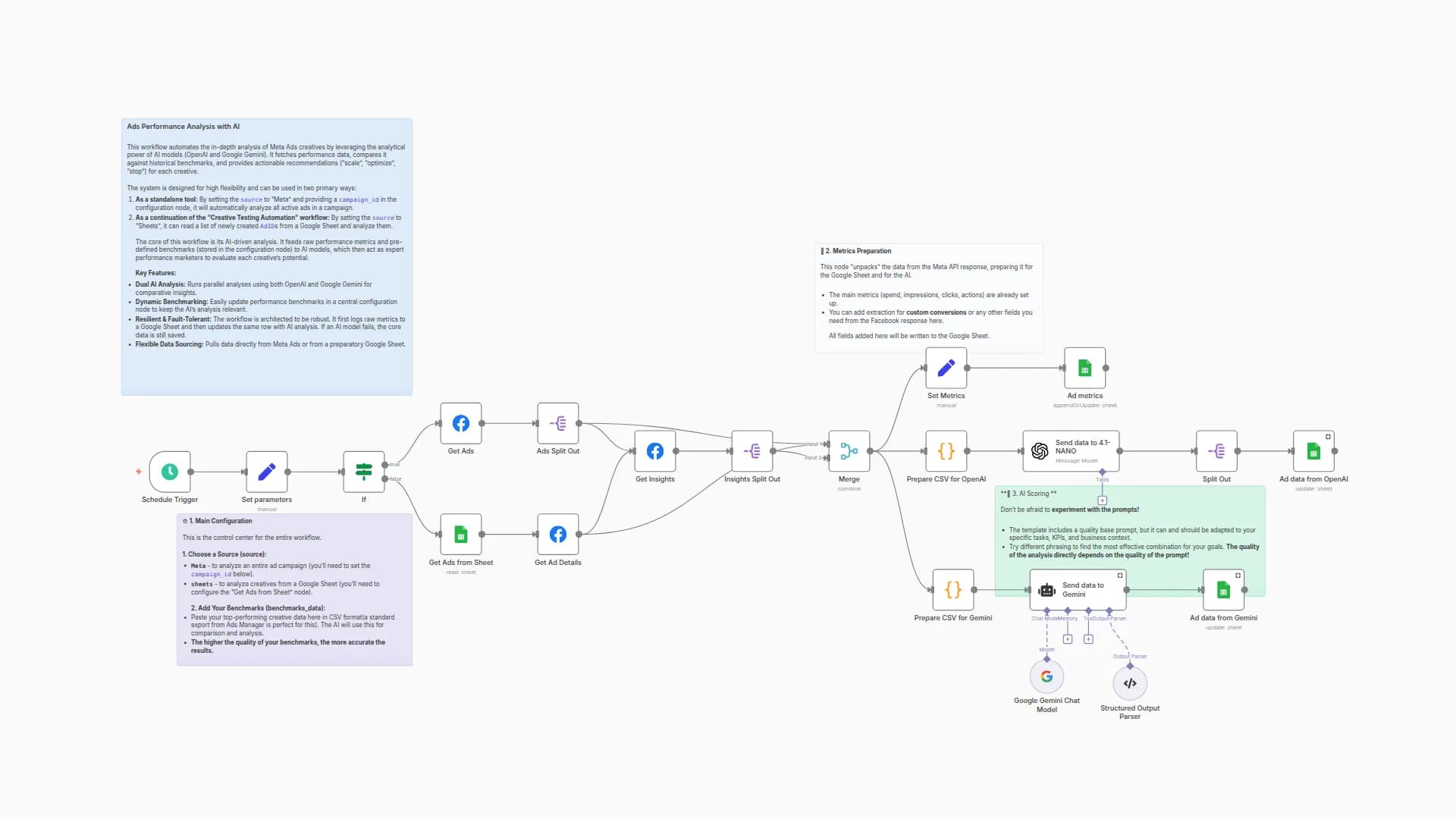Viewport: 1456px width, 819px height.
Task: Expand the Ad data from Gemini node
Action: click(1236, 575)
